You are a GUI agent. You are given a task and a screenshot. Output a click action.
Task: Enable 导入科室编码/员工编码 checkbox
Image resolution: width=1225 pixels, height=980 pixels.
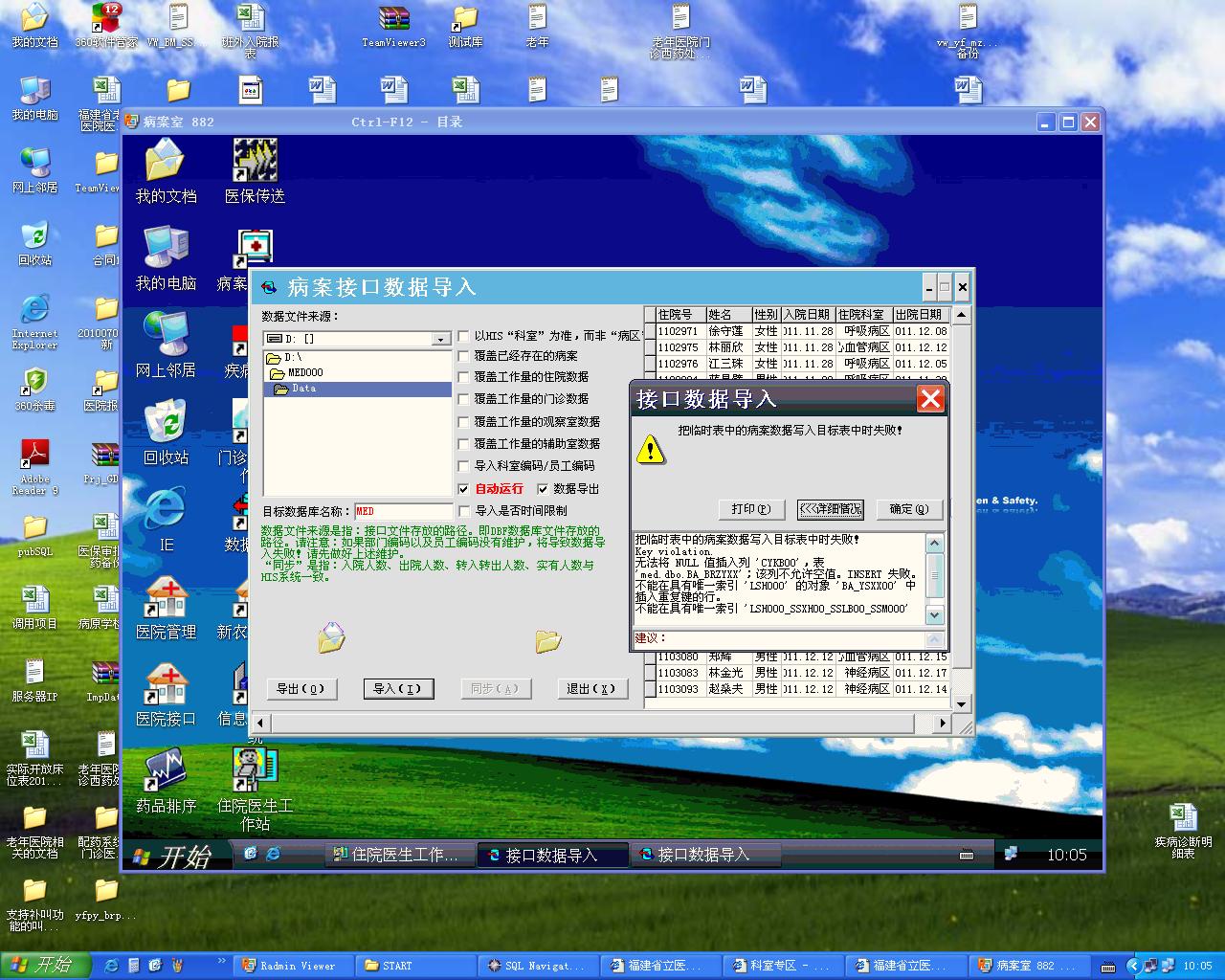pos(464,466)
